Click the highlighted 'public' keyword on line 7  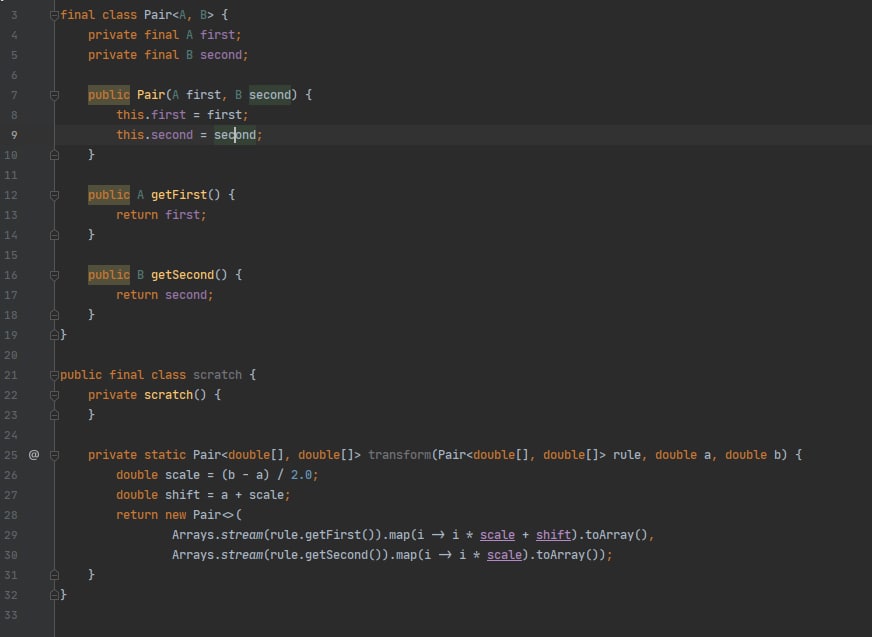(x=109, y=95)
